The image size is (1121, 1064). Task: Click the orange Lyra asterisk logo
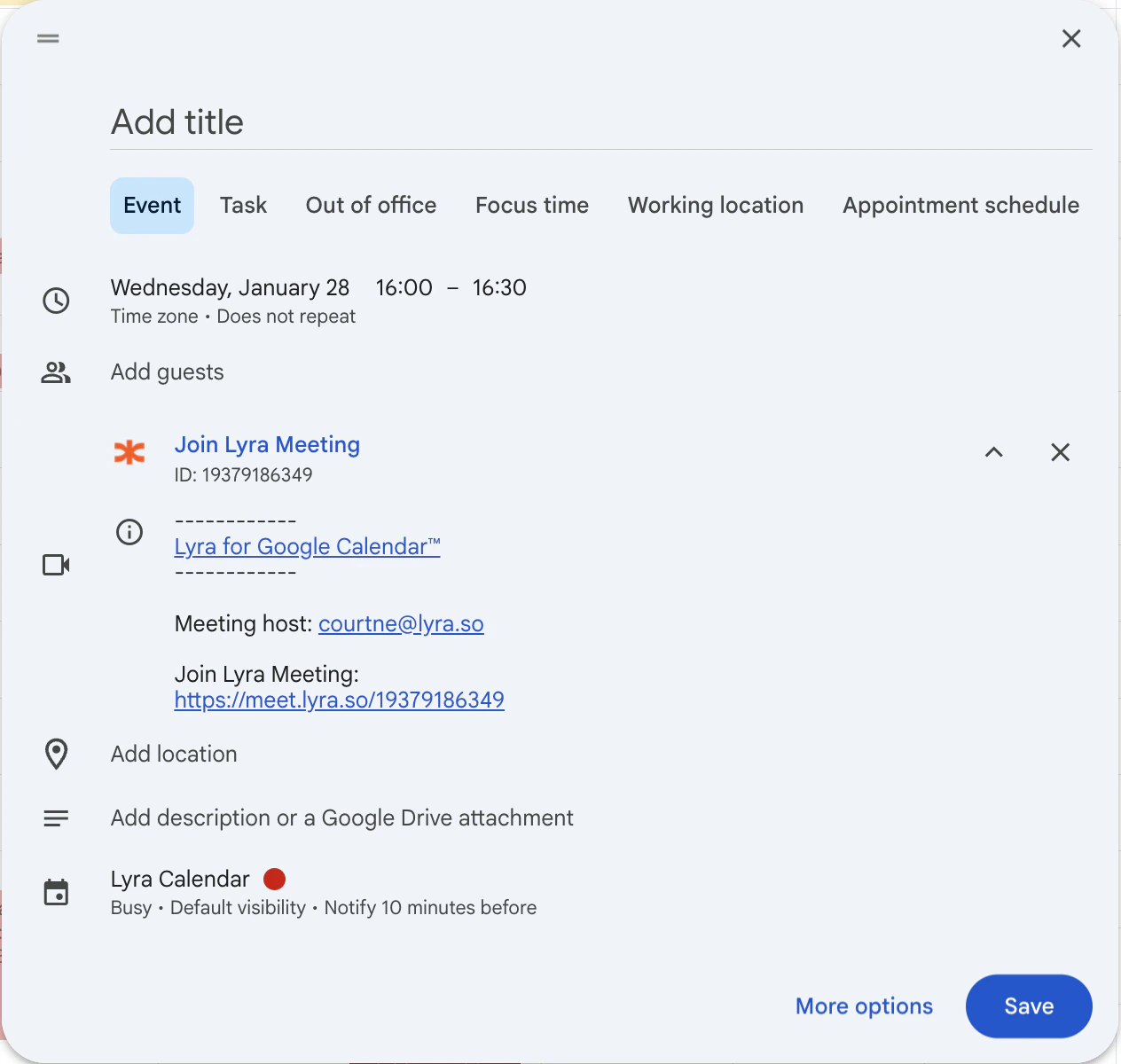(x=129, y=452)
